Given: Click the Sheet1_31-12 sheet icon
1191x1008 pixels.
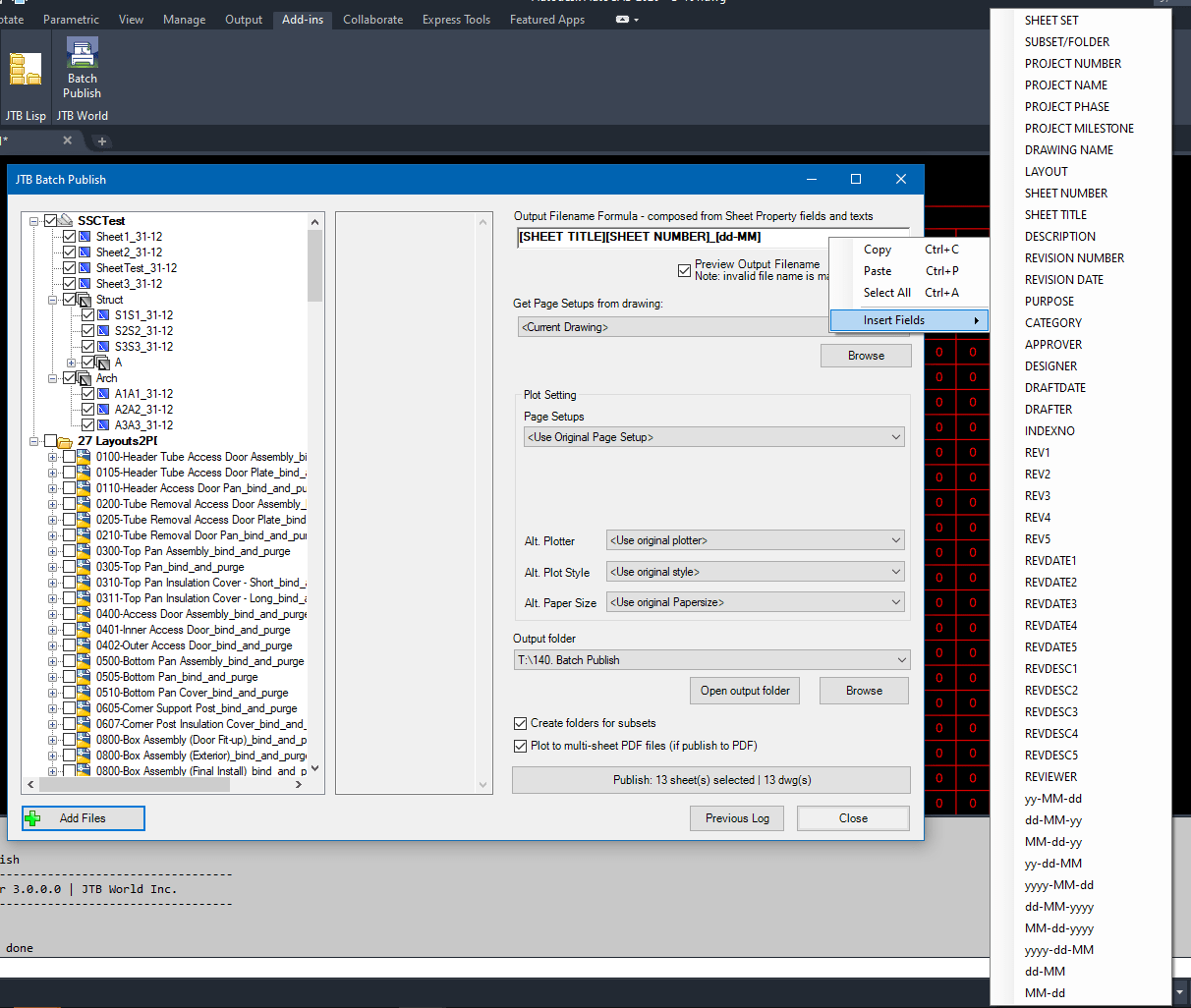Looking at the screenshot, I should [x=85, y=237].
